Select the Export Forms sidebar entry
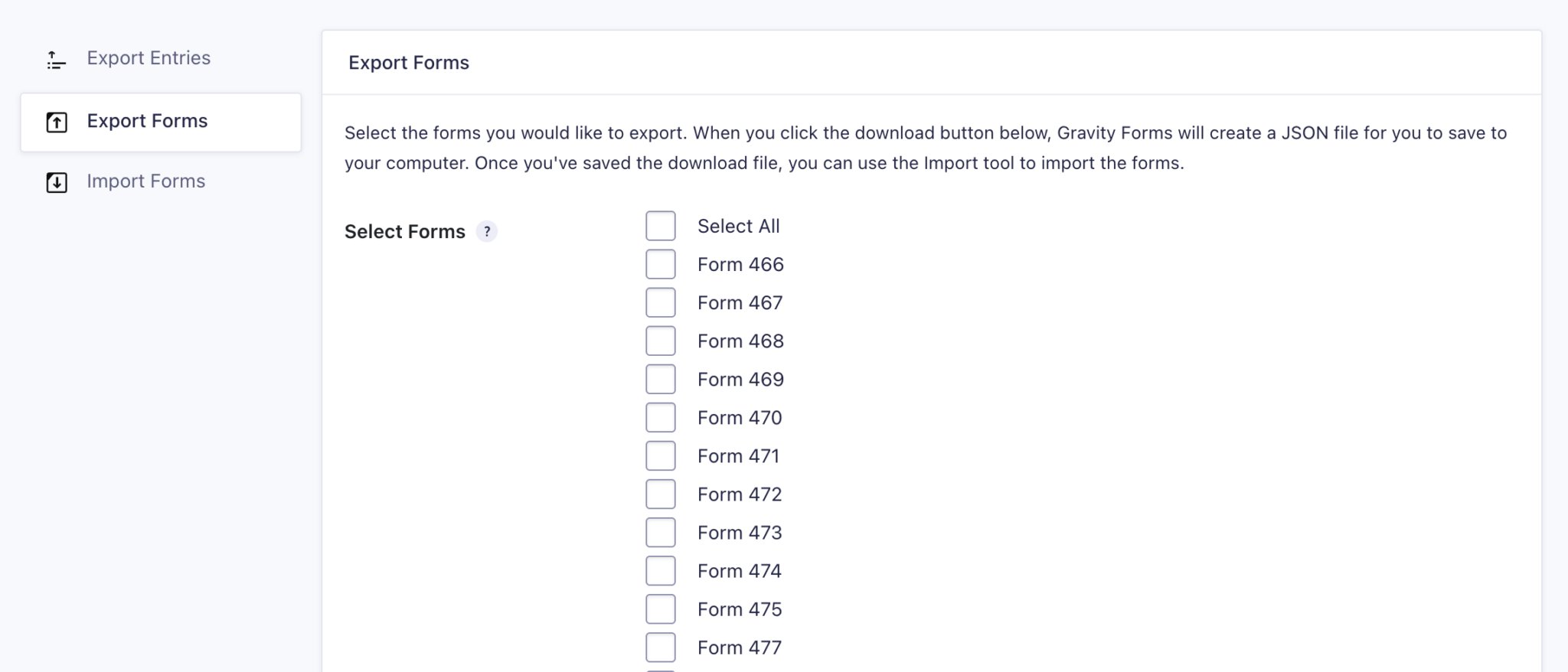Viewport: 1568px width, 672px height. coord(147,121)
